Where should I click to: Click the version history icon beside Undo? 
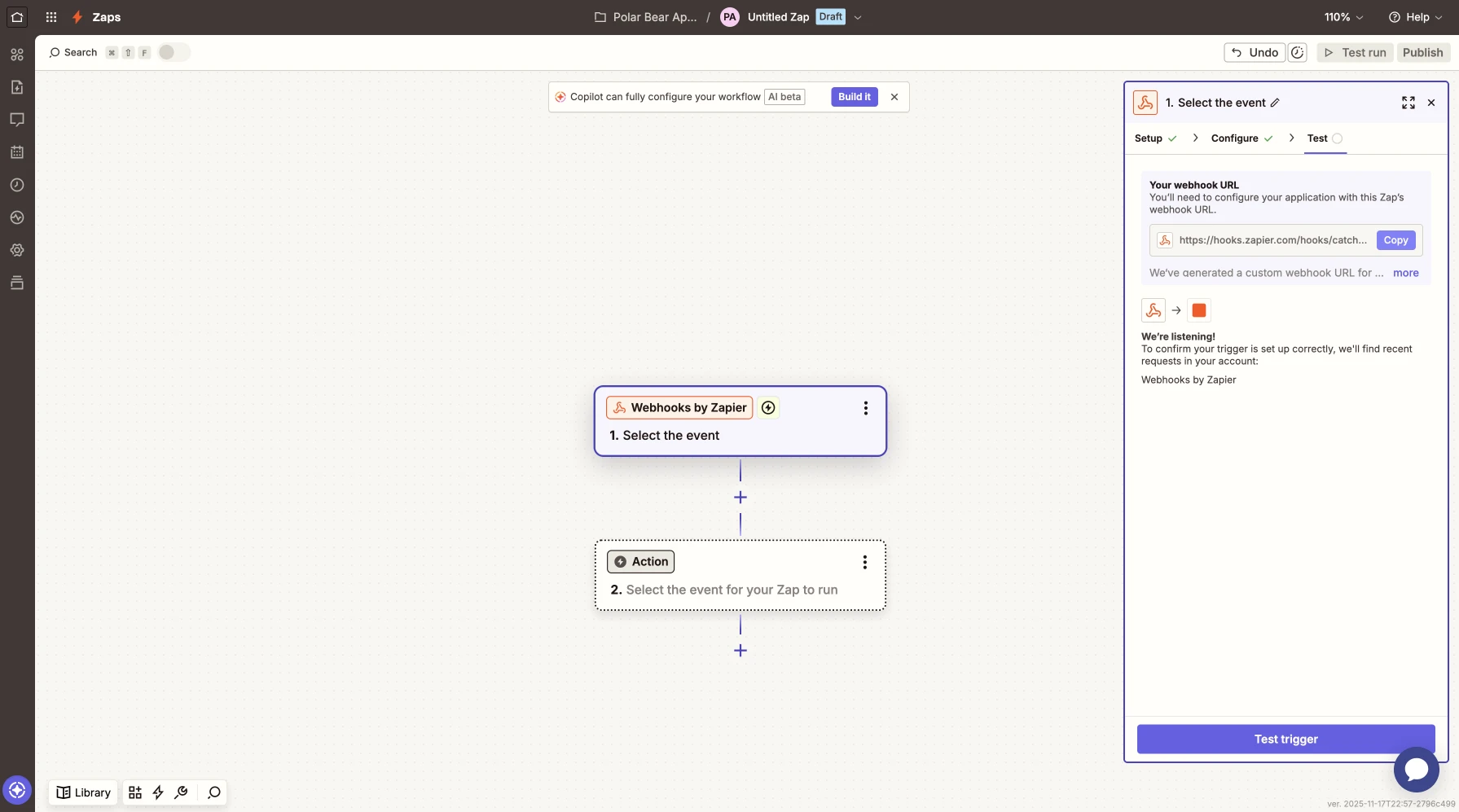1298,52
